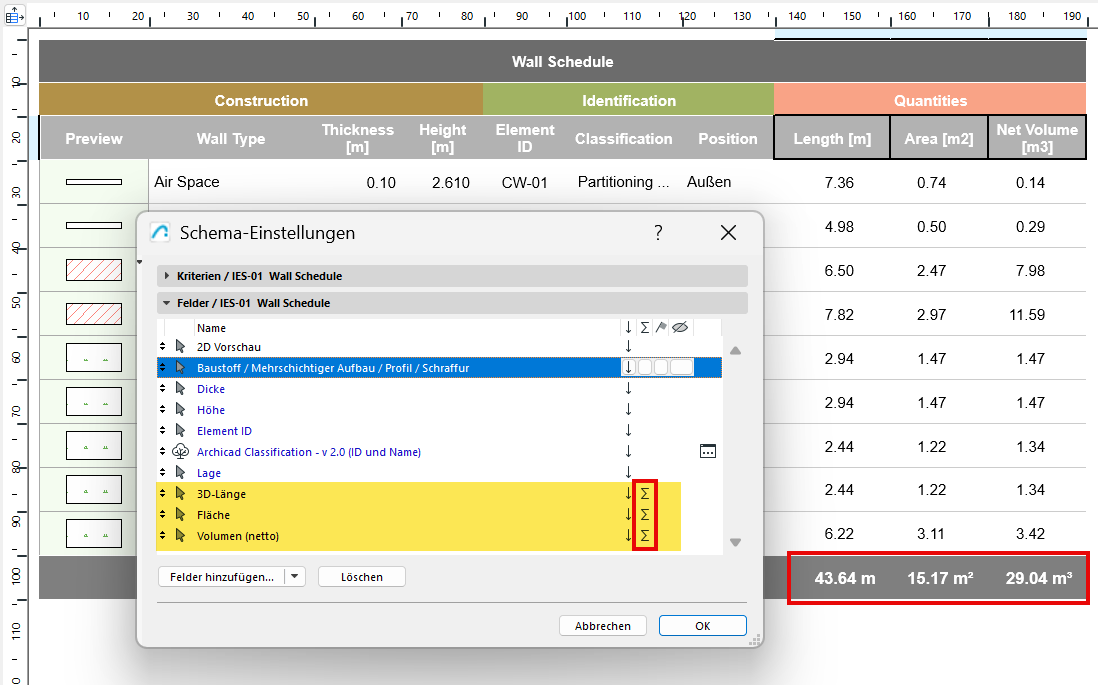Collapse the Felder / IES-01 Wall Schedule panel

(167, 303)
